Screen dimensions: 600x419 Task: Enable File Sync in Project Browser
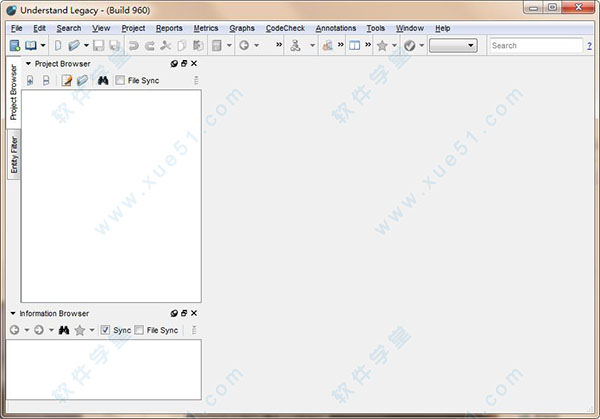point(120,80)
